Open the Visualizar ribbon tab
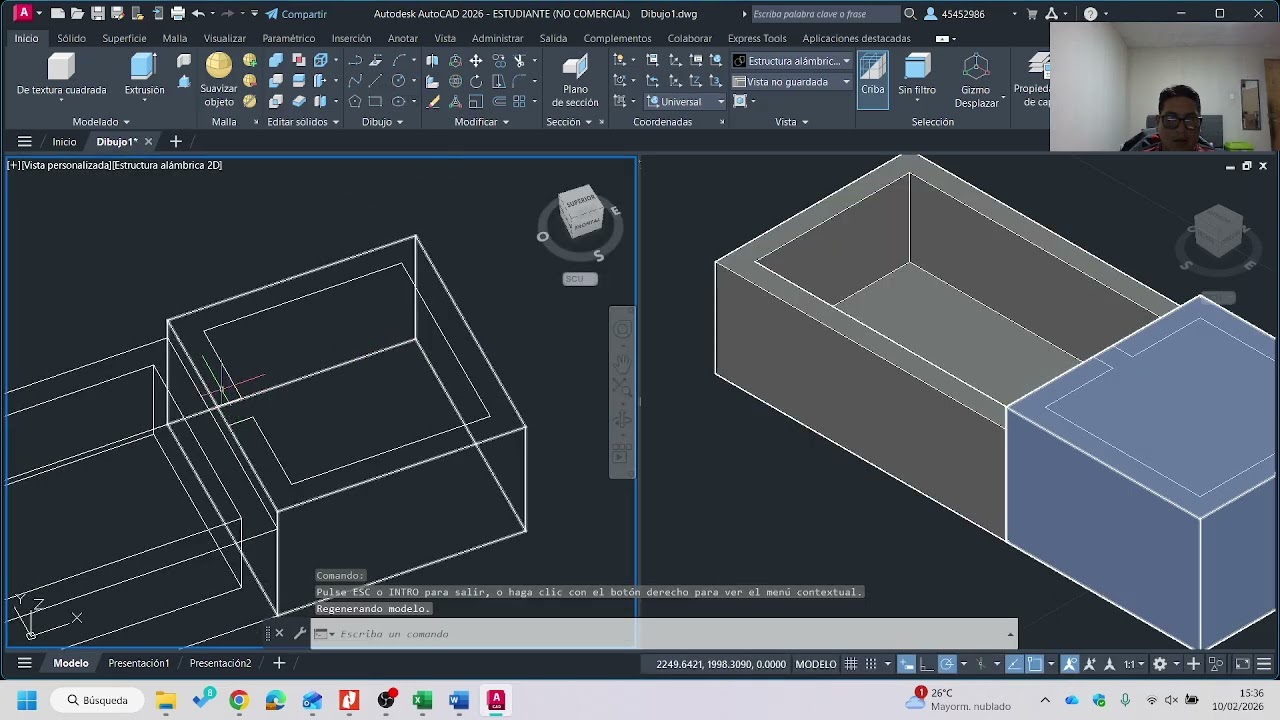 point(225,38)
